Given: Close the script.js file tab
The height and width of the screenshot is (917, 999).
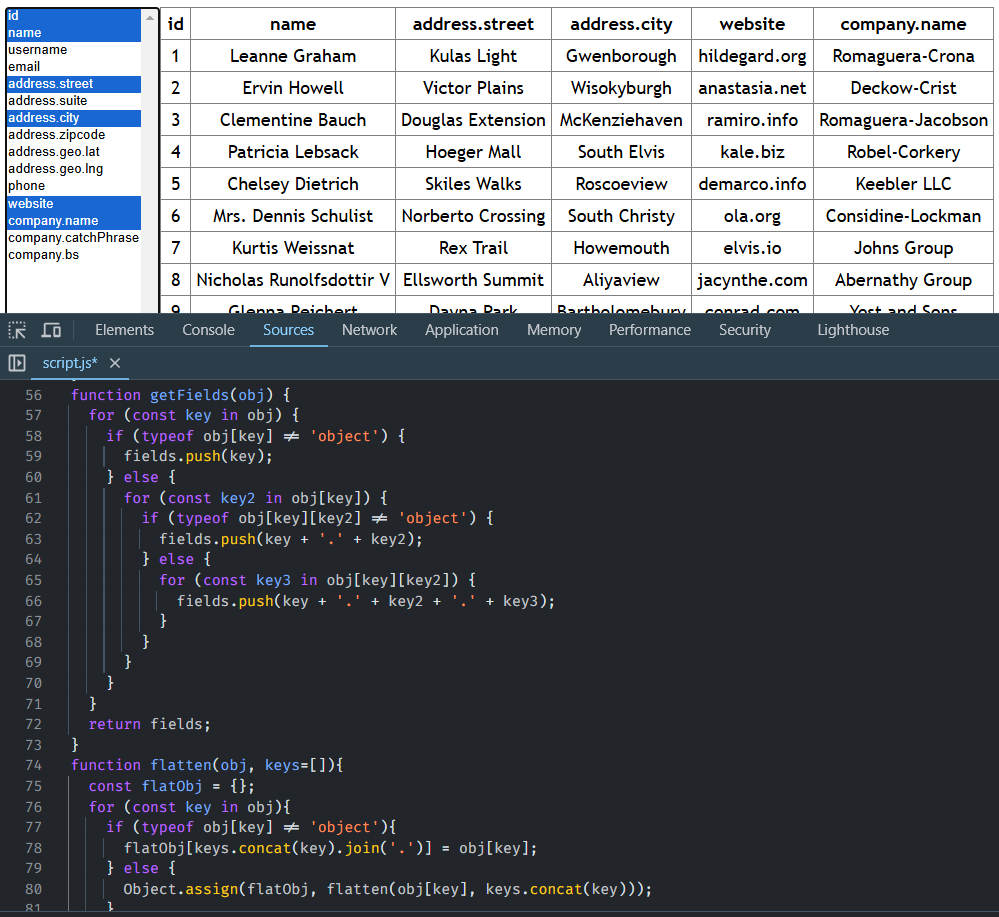Looking at the screenshot, I should click(115, 363).
